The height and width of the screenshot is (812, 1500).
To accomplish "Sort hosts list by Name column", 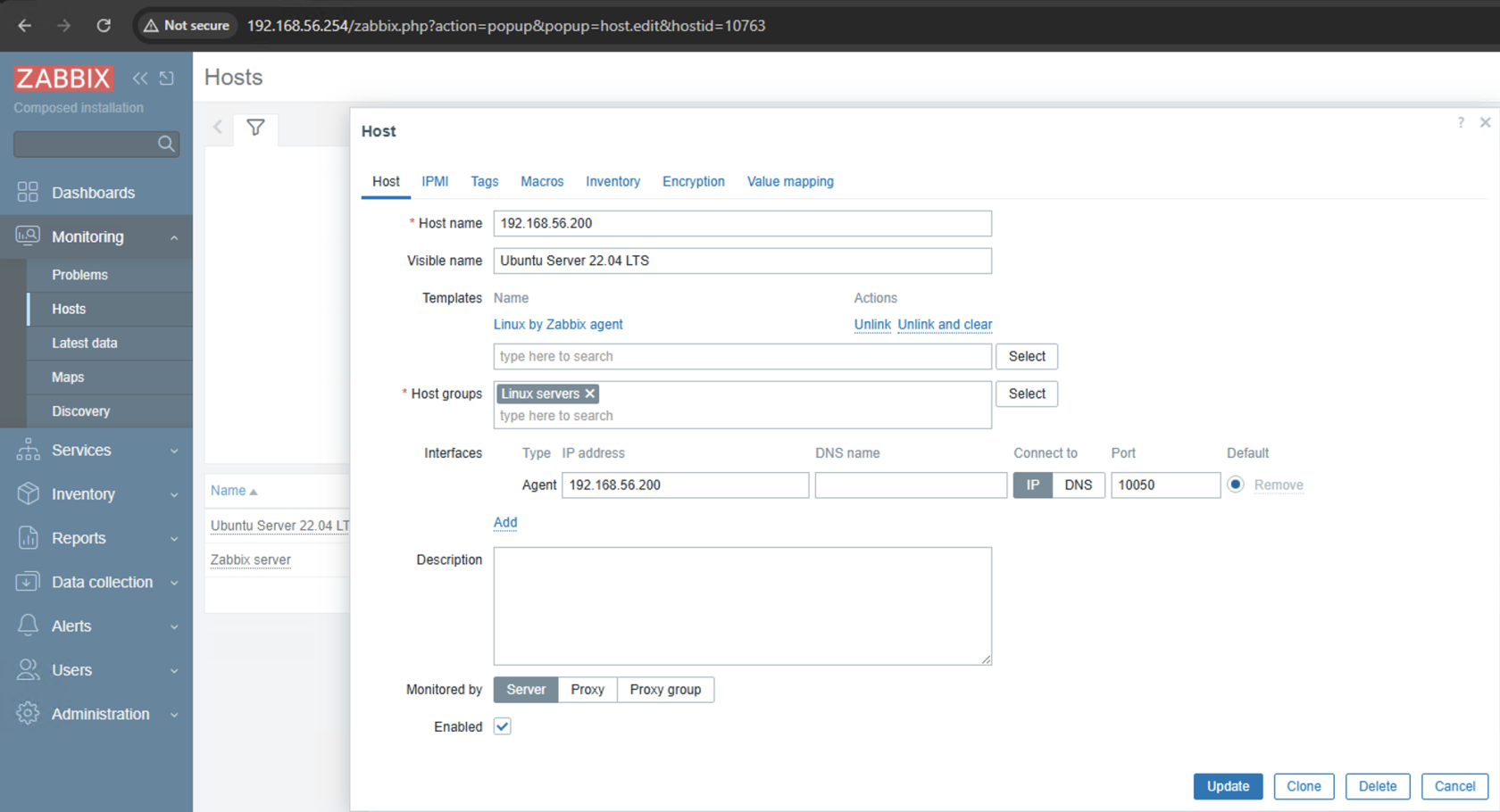I will (x=233, y=491).
